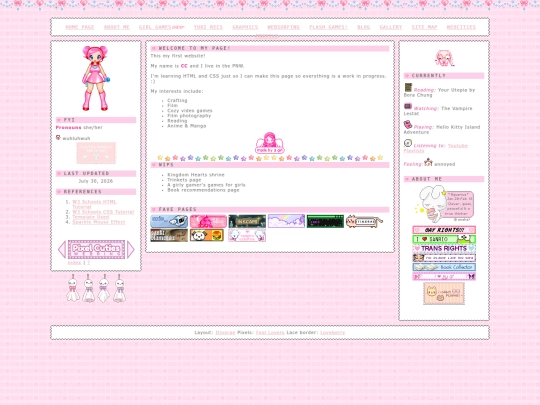Click the pink stamp badge under wahluhwuh

[x=96, y=153]
